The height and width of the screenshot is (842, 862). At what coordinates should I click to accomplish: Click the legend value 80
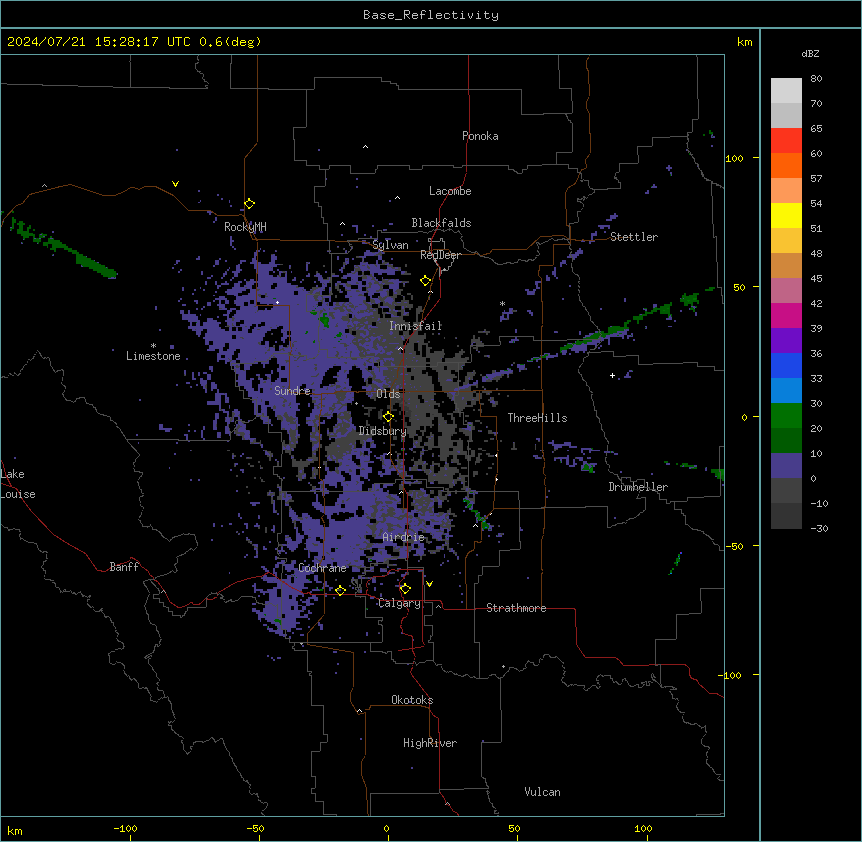click(x=816, y=79)
